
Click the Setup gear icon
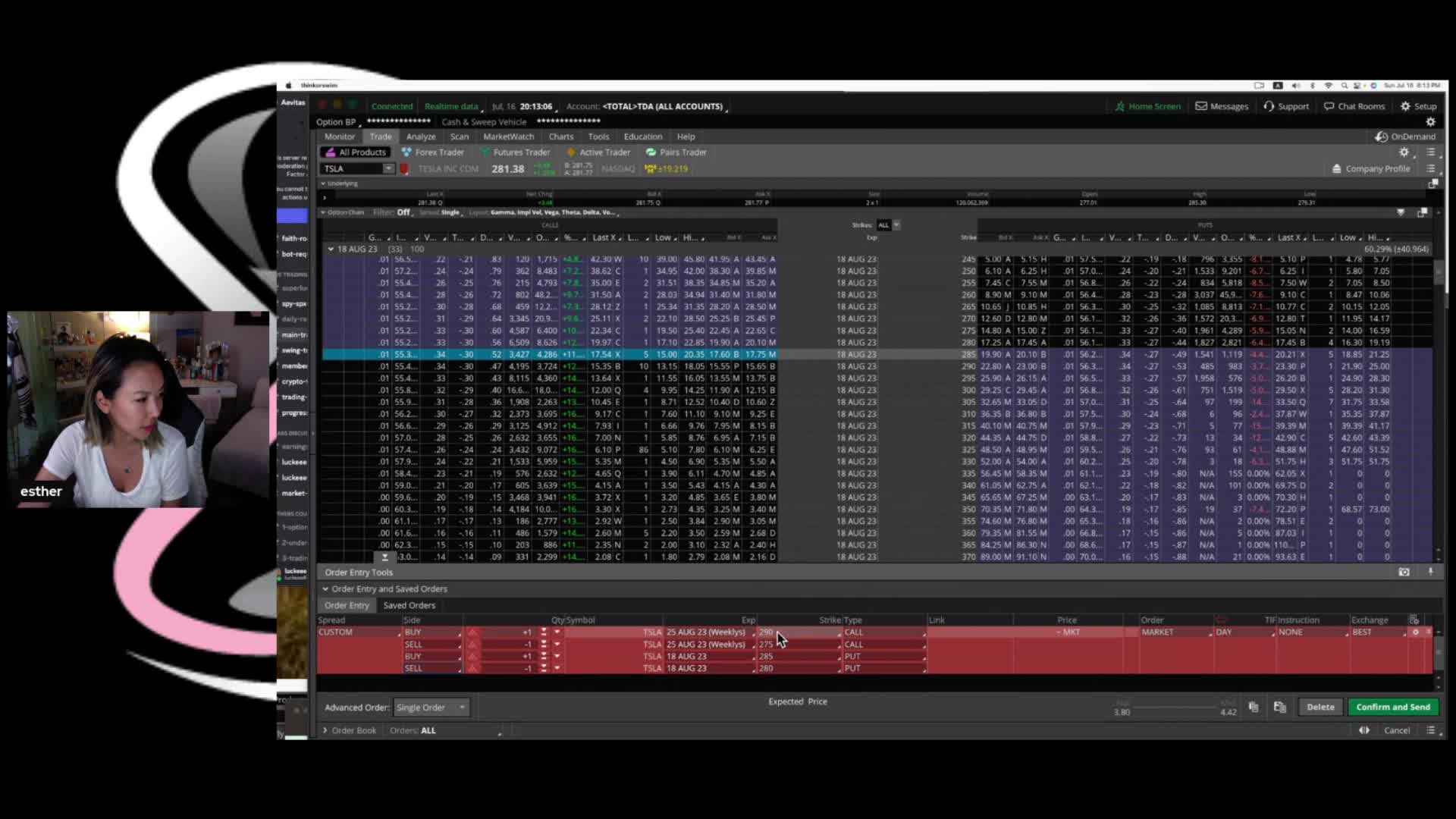click(1405, 106)
